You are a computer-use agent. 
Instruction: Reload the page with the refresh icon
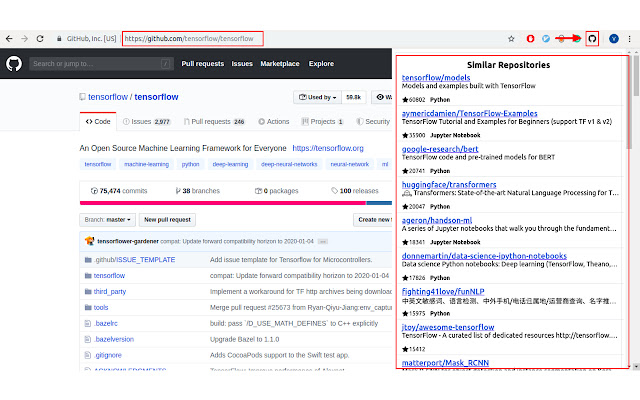tap(40, 39)
